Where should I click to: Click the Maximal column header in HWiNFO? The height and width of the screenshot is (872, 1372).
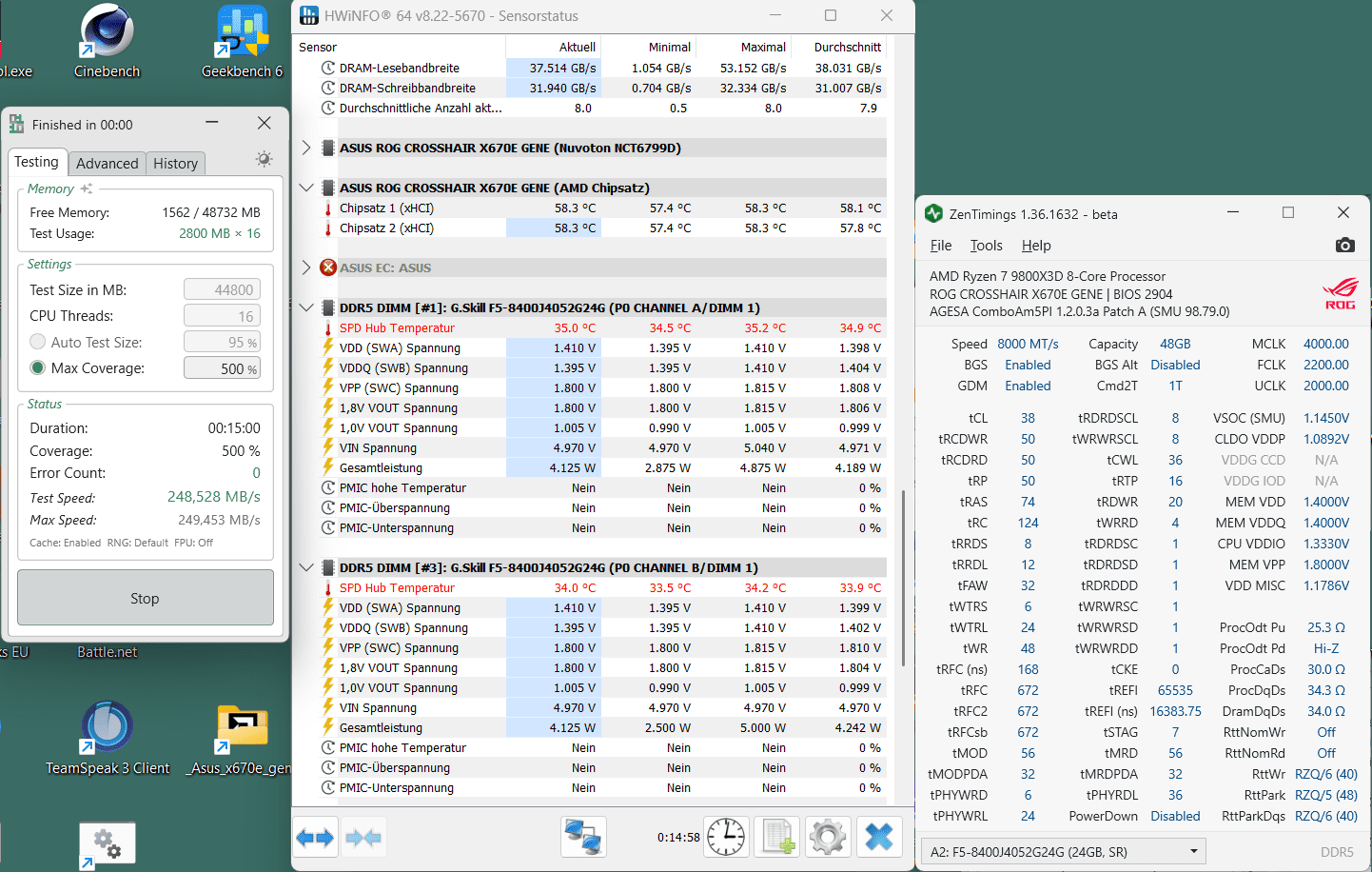click(x=744, y=47)
